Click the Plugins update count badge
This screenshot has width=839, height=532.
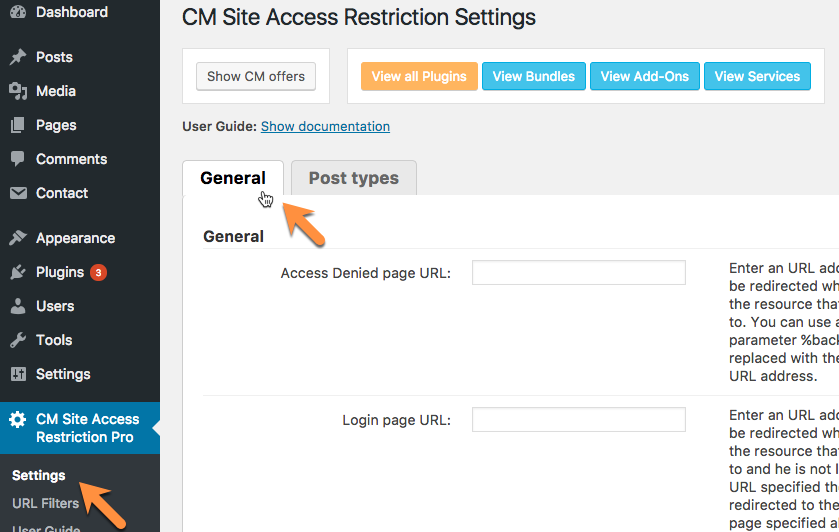click(x=98, y=272)
